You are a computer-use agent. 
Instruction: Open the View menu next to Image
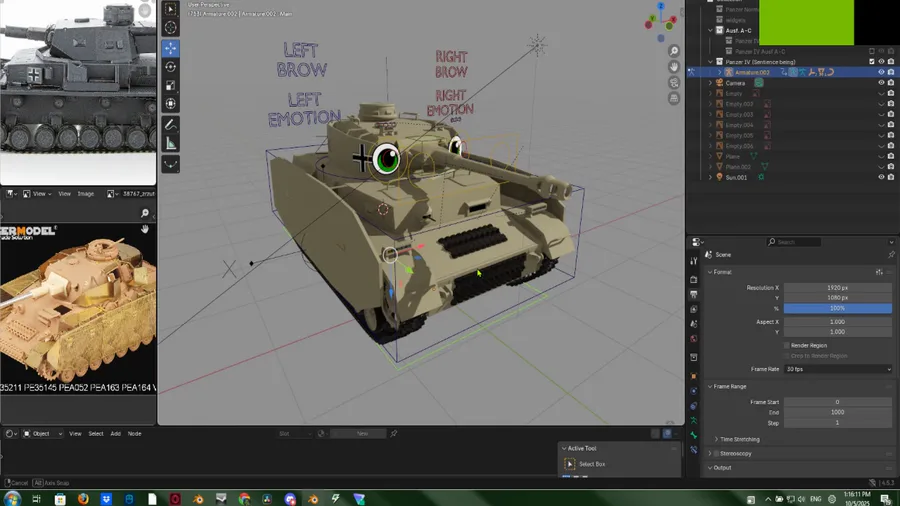[64, 194]
